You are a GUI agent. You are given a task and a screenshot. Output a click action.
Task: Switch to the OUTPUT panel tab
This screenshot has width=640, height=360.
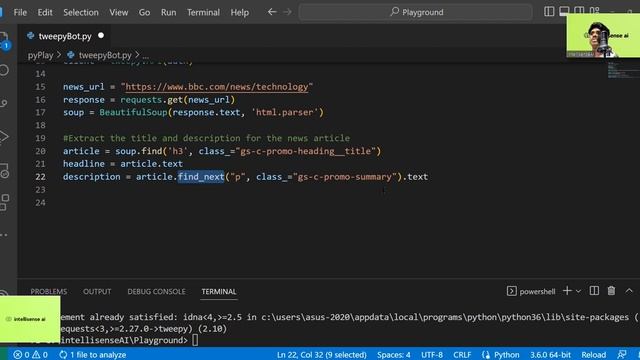[97, 291]
